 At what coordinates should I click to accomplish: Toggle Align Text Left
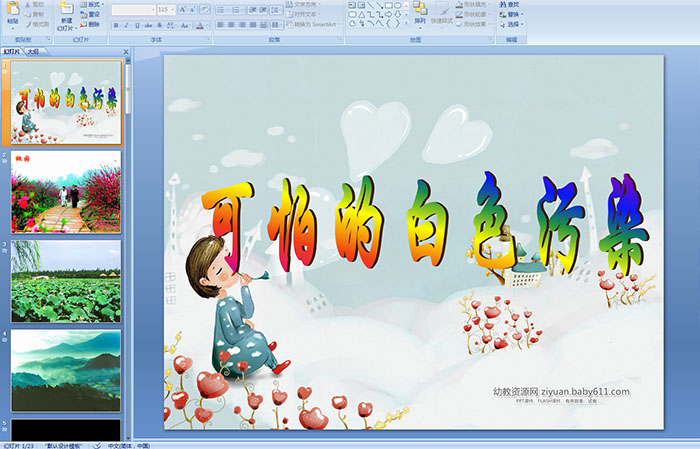[221, 25]
